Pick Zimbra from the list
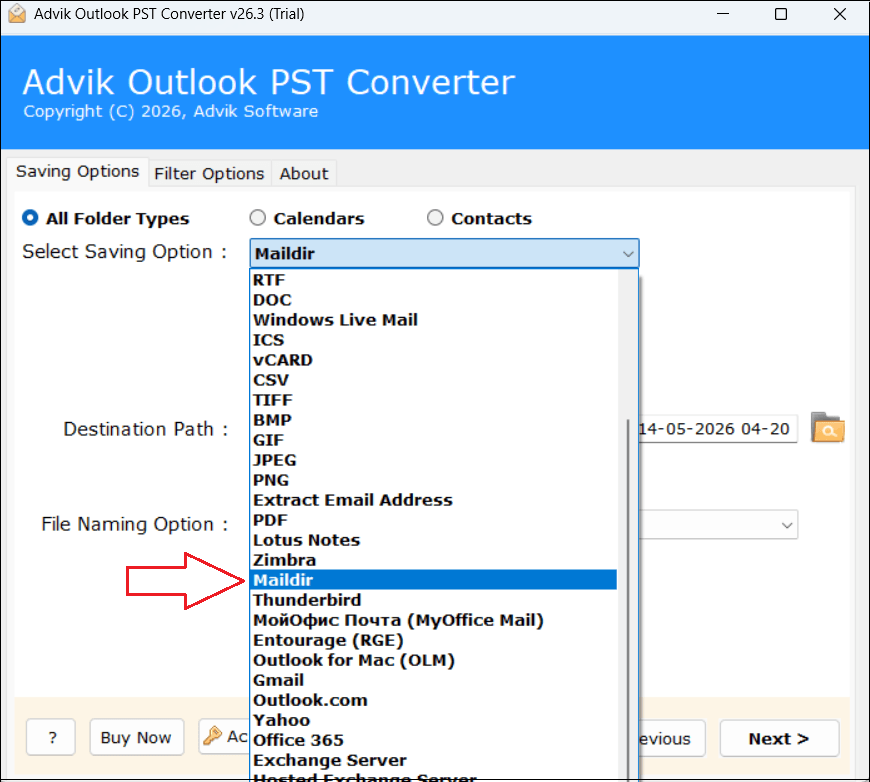This screenshot has height=782, width=870. tap(433, 559)
